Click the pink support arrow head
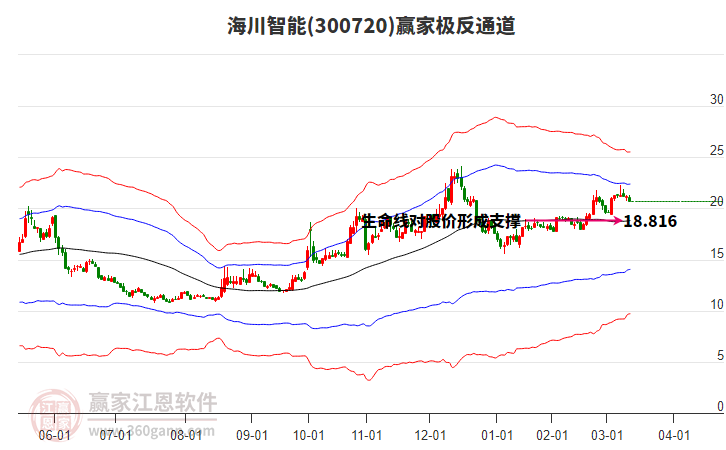726x450 pixels. coord(618,221)
